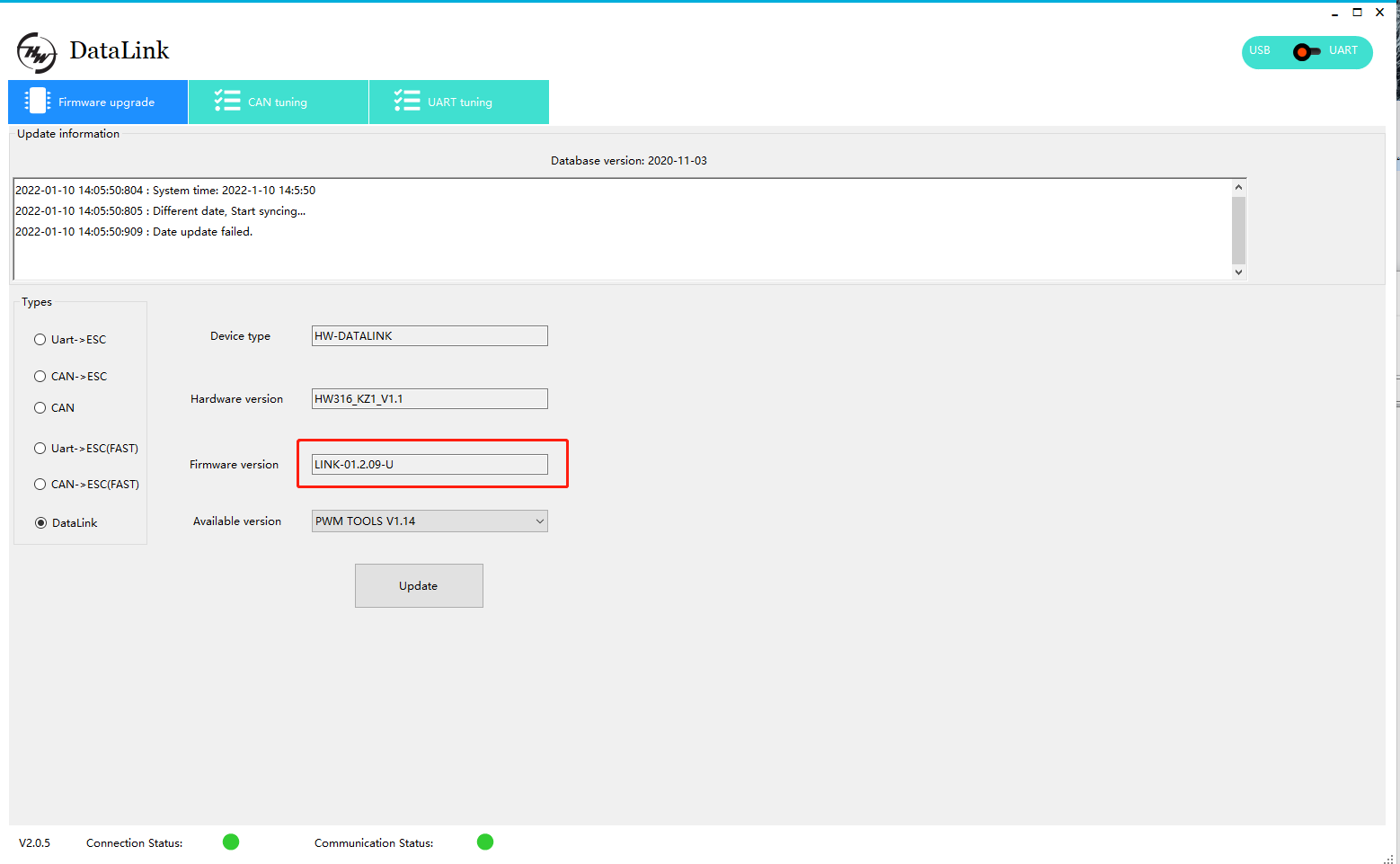Open the Firmware upgrade tab
The image size is (1400, 864).
click(97, 102)
